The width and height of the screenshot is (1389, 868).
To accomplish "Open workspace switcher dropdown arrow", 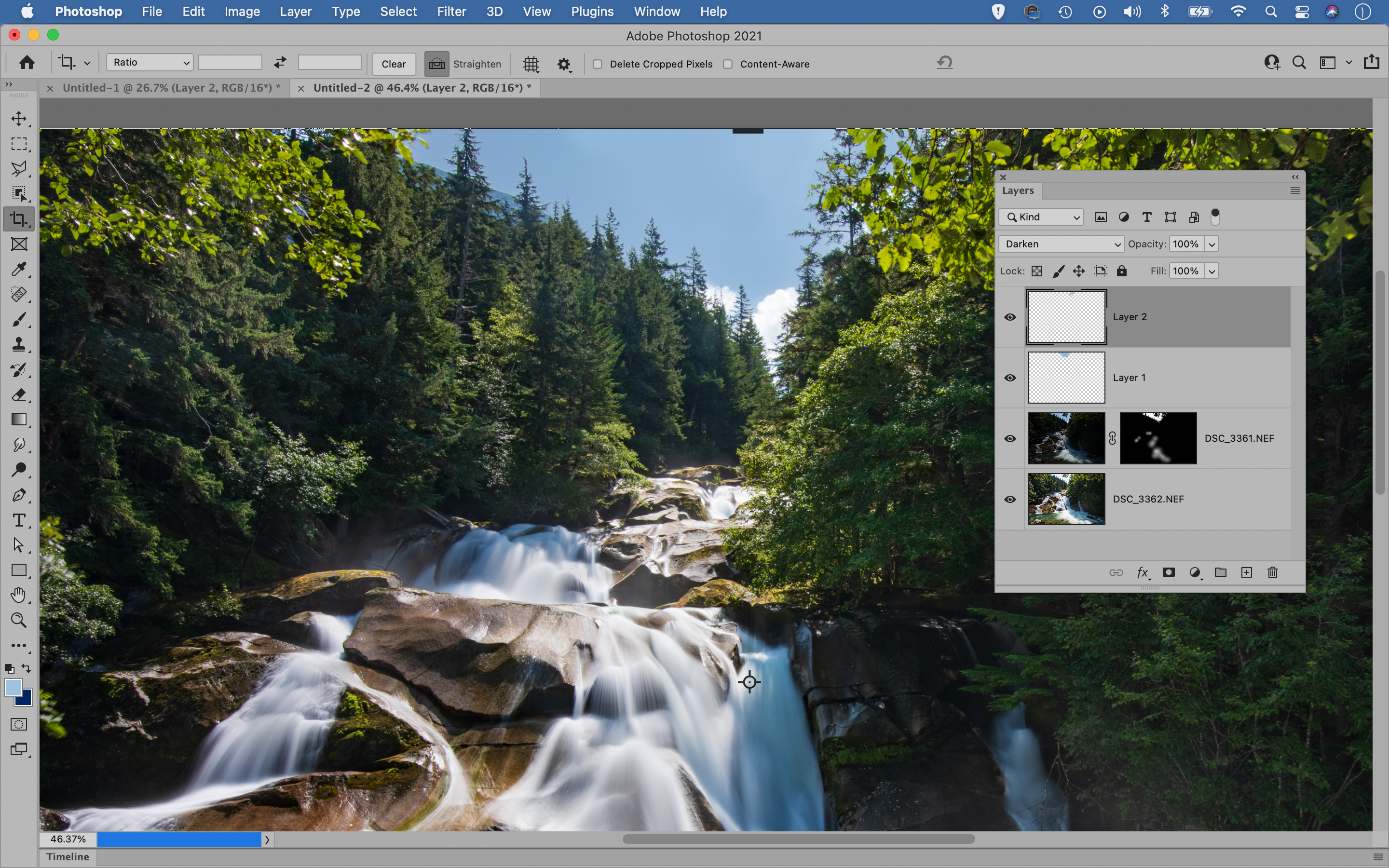I will 1349,63.
